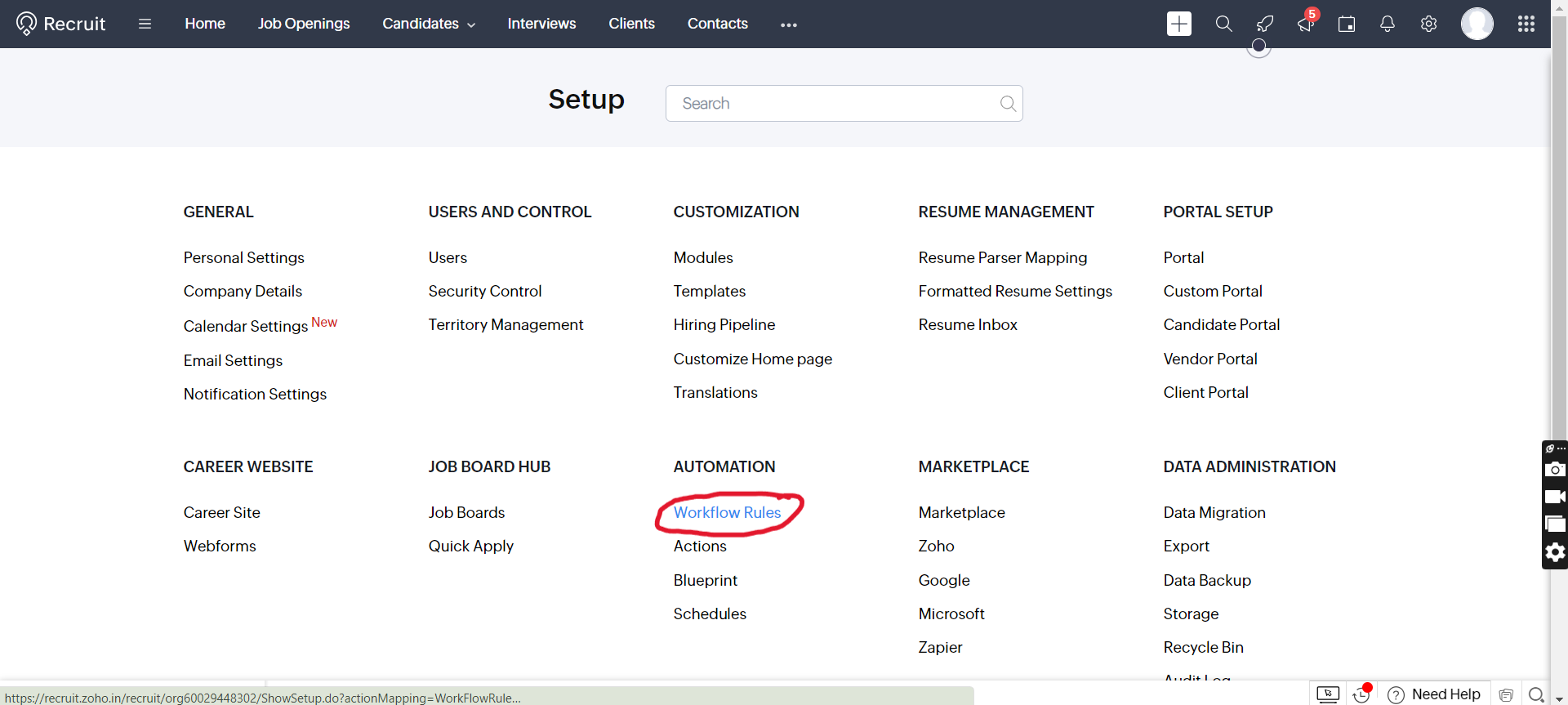Open Notification Settings
1568x705 pixels.
[x=255, y=394]
